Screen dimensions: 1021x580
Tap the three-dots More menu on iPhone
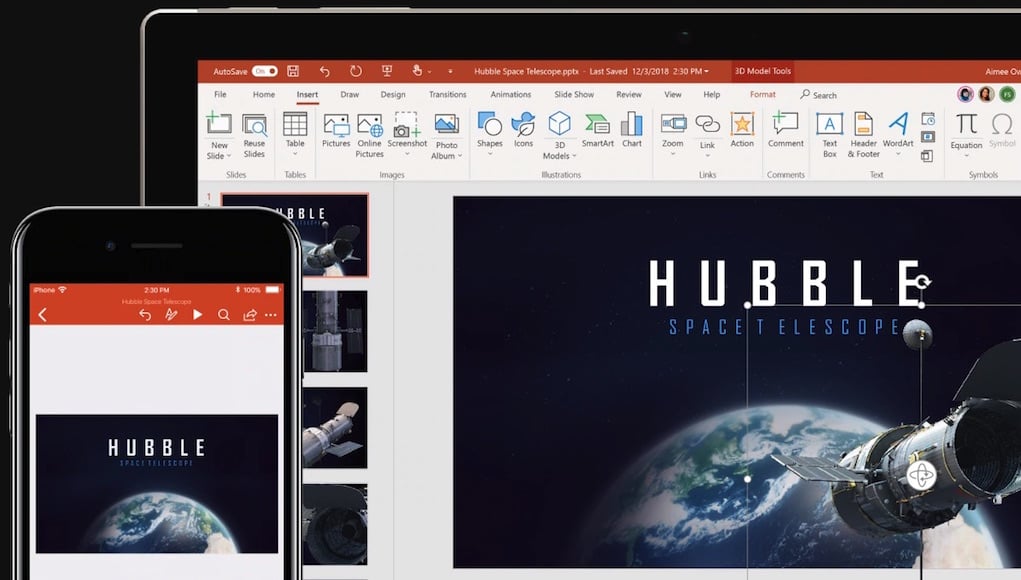coord(271,315)
